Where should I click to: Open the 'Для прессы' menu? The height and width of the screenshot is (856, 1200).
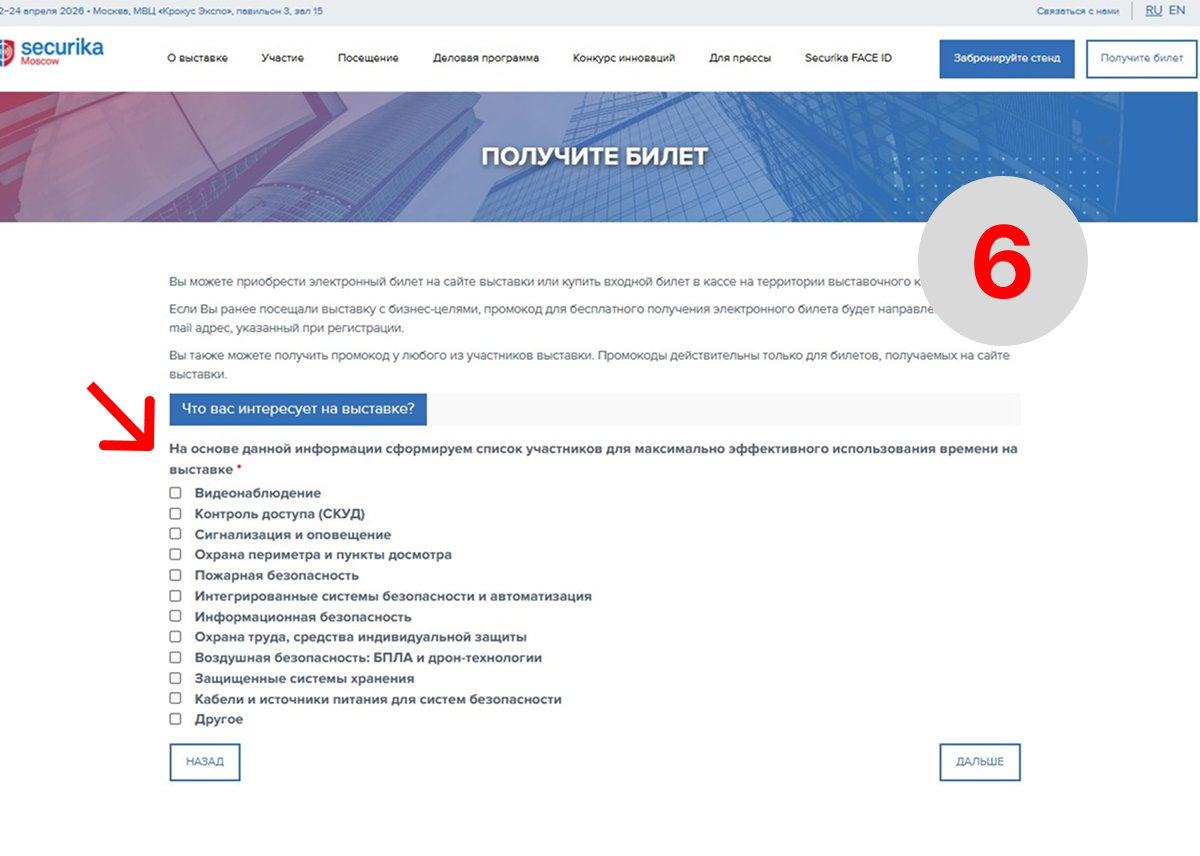point(740,58)
